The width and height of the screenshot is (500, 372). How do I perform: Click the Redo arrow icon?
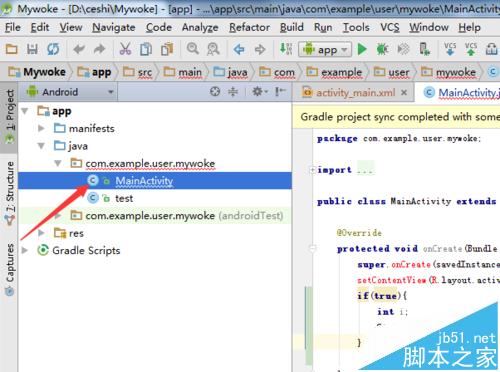click(100, 49)
